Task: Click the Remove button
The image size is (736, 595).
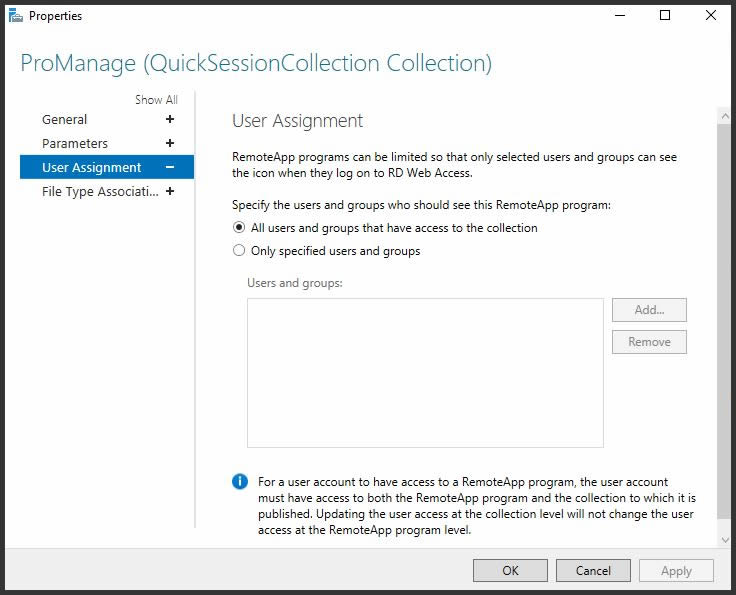Action: [649, 342]
